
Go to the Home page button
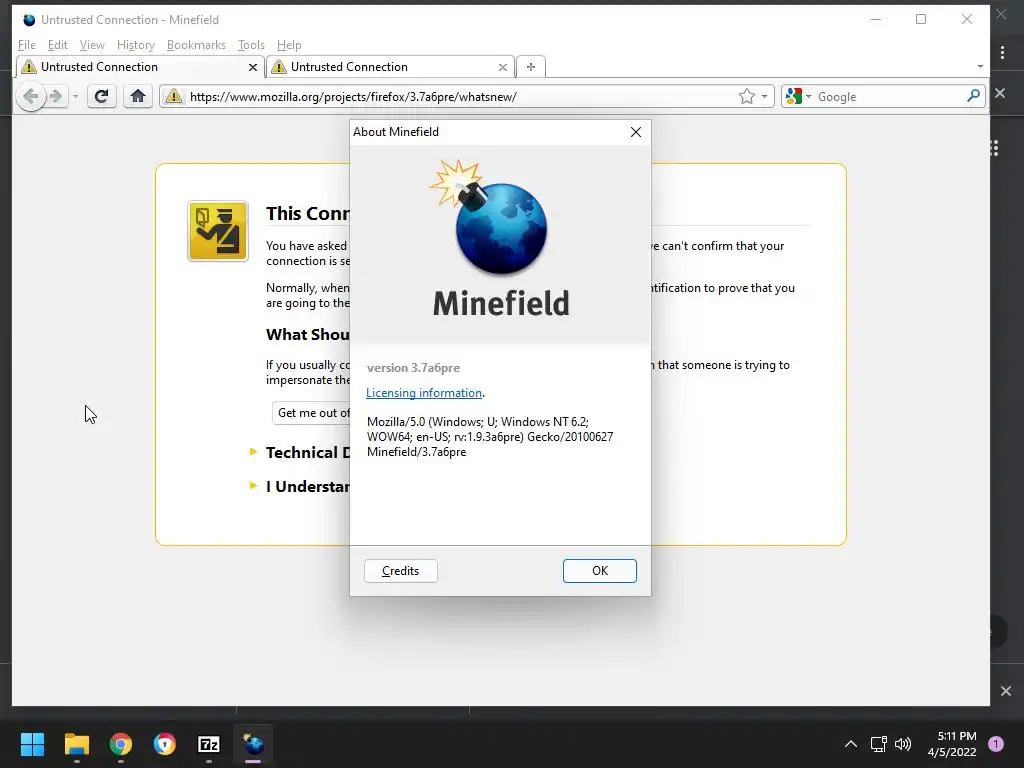coord(137,97)
